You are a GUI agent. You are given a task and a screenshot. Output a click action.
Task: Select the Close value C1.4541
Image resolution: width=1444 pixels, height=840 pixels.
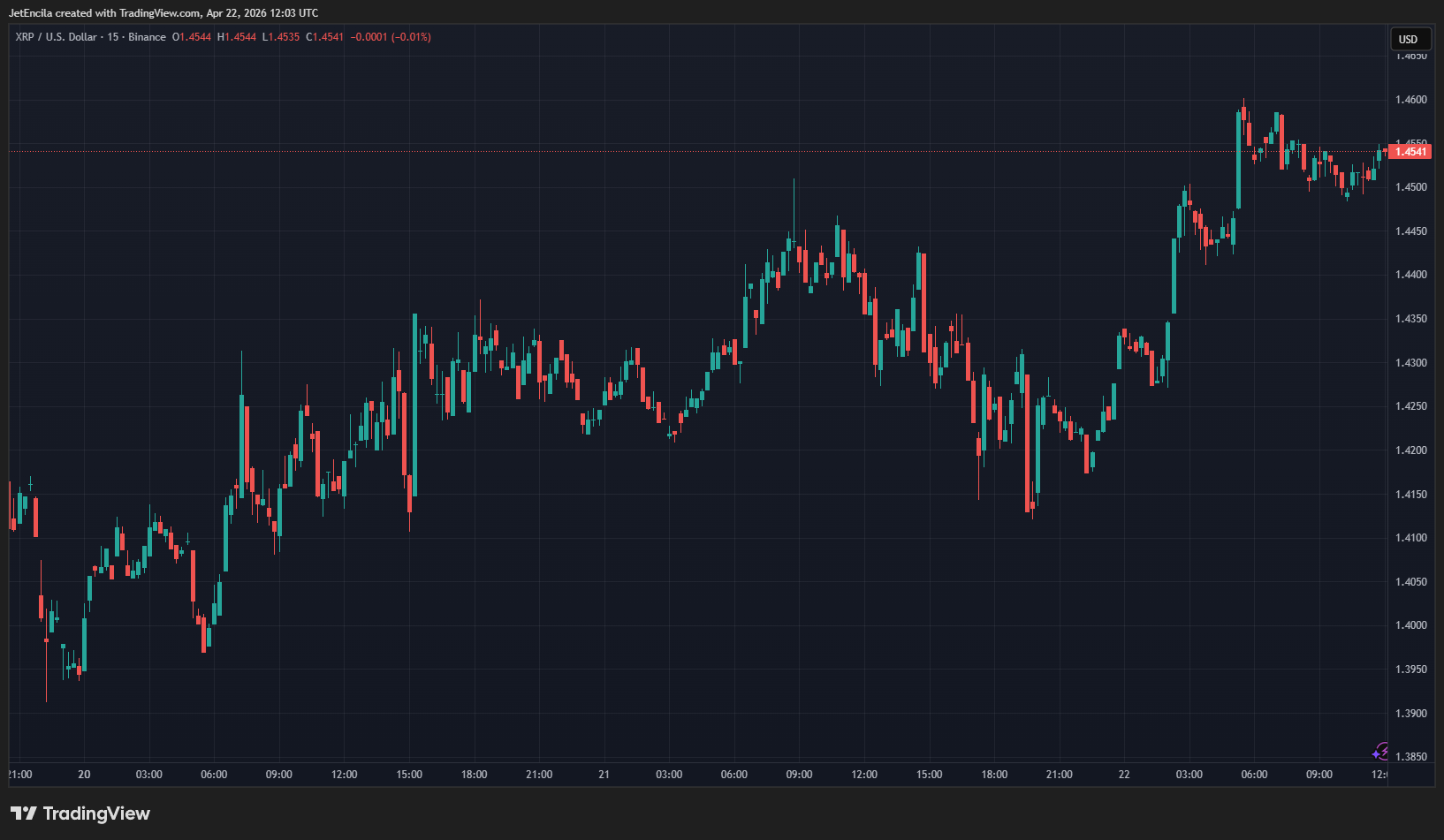coord(324,37)
